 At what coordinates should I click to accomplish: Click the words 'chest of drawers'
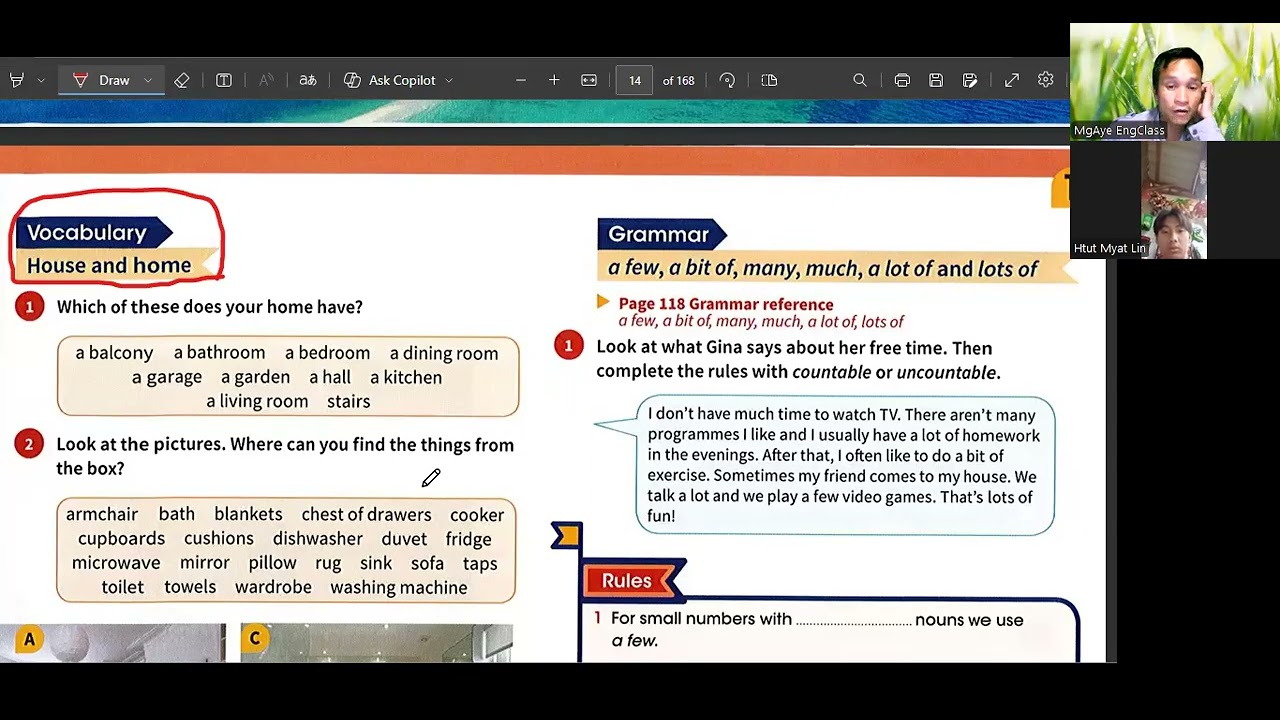(x=366, y=514)
